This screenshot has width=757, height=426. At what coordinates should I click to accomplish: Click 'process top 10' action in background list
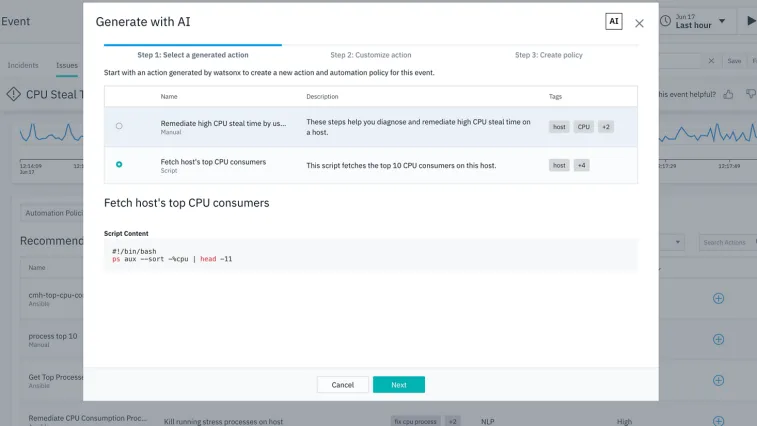tap(53, 336)
